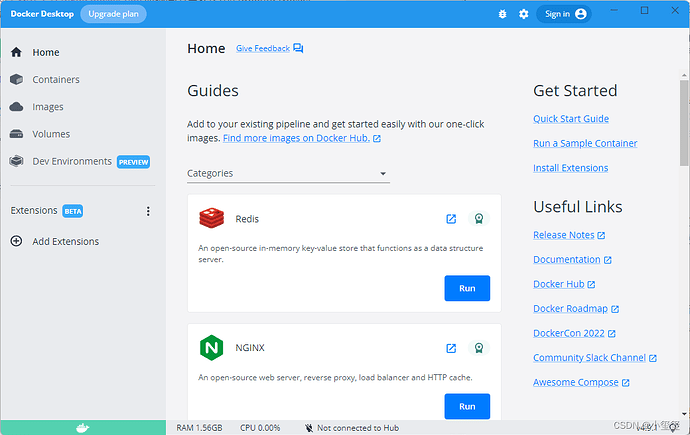Click the Upgrade plan button

pyautogui.click(x=113, y=14)
